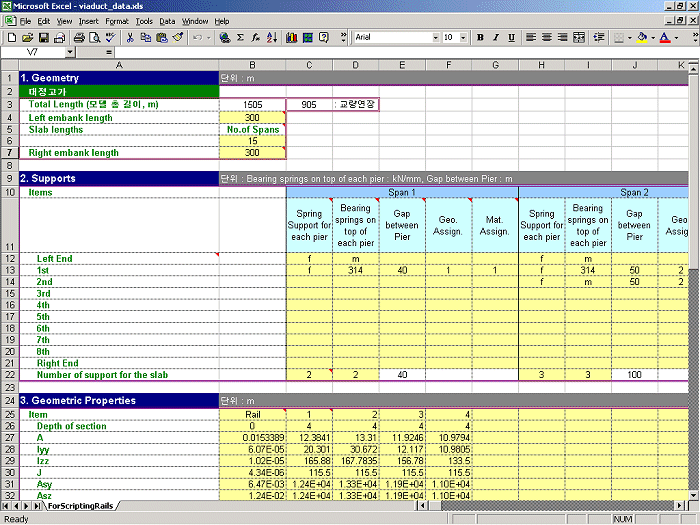This screenshot has height=525, width=700.
Task: Select the Format Painter brush
Action: coord(177,37)
